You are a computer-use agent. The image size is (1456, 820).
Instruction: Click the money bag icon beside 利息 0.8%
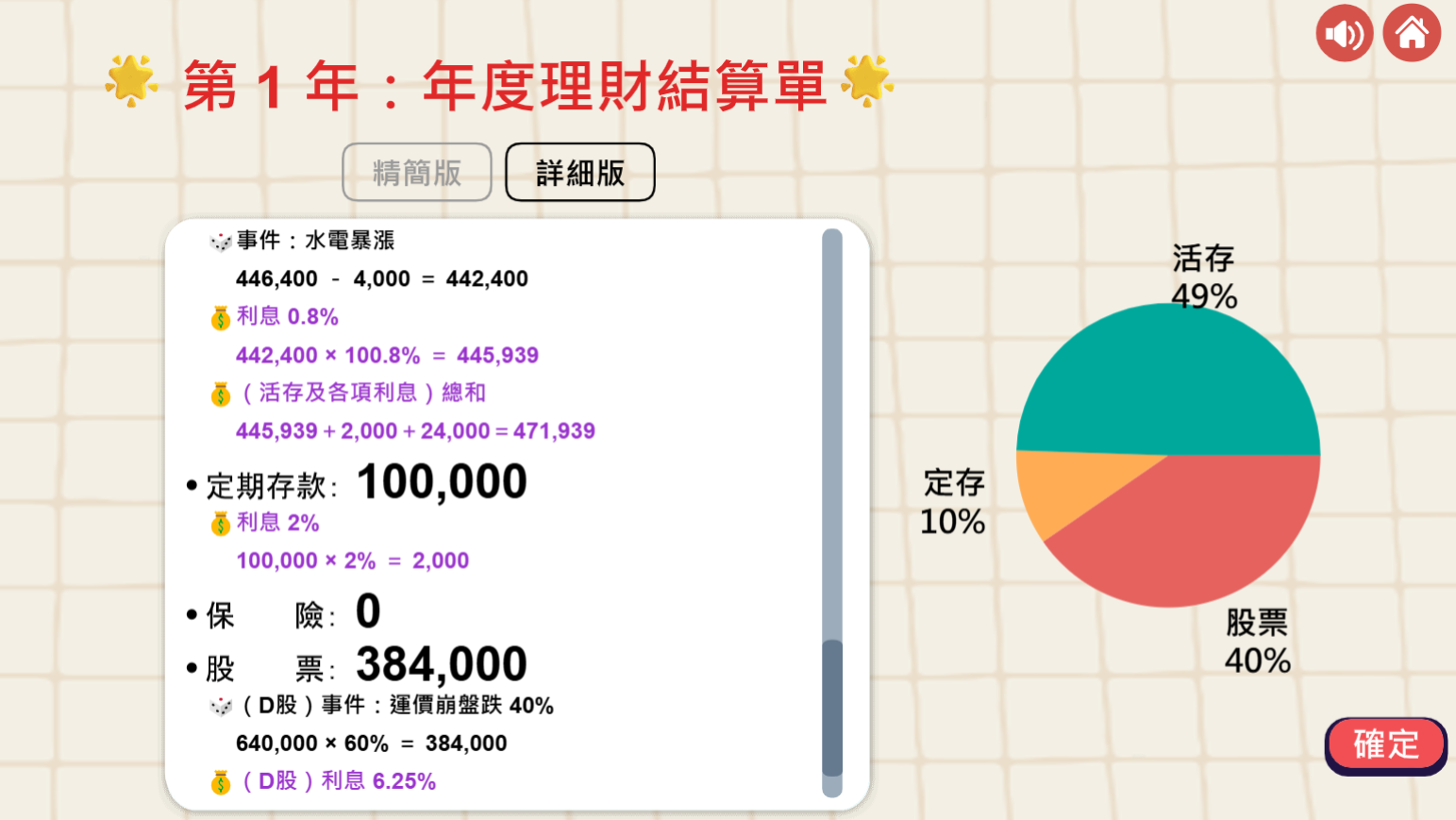tap(220, 318)
